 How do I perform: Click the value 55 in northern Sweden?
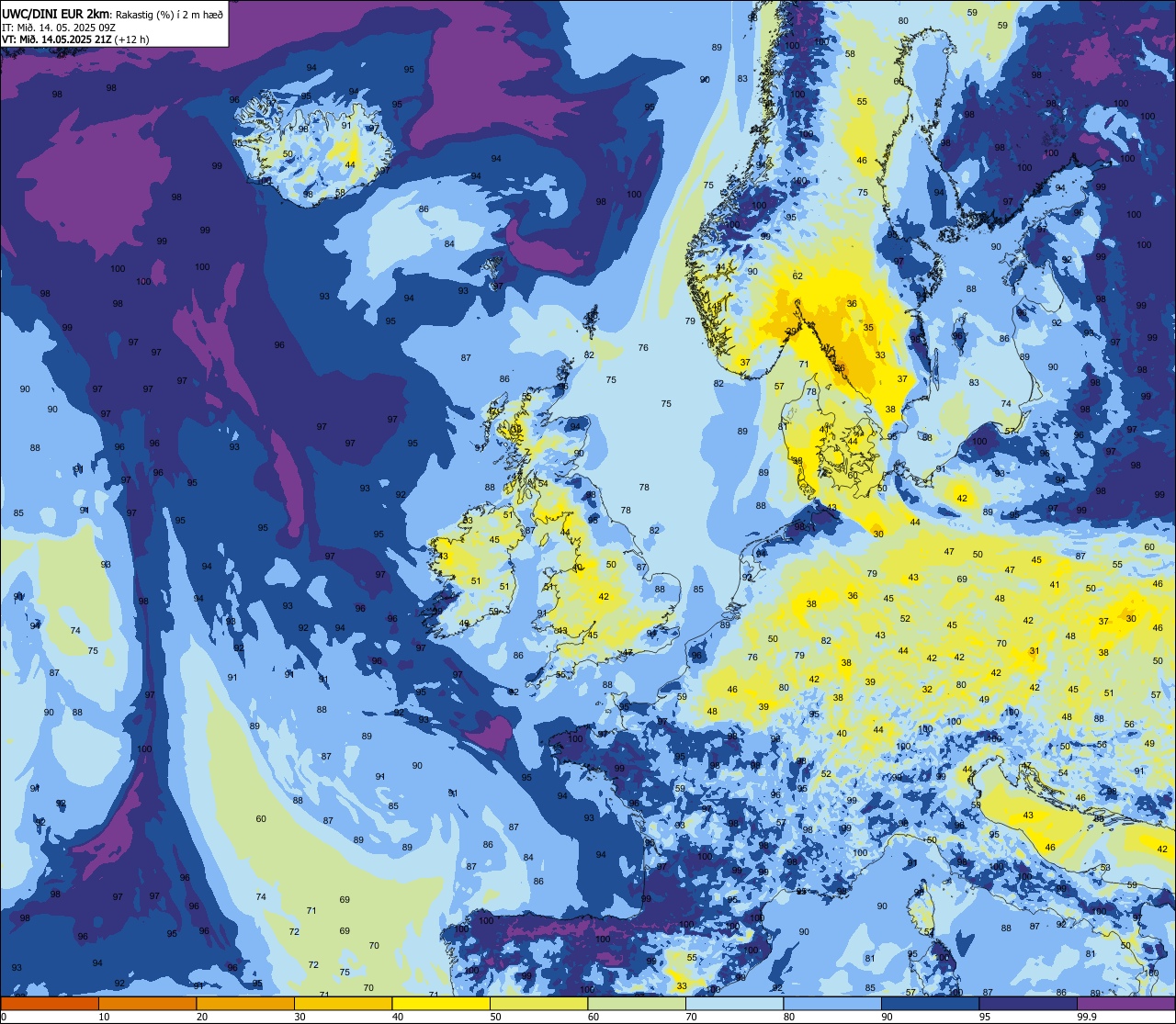[862, 102]
